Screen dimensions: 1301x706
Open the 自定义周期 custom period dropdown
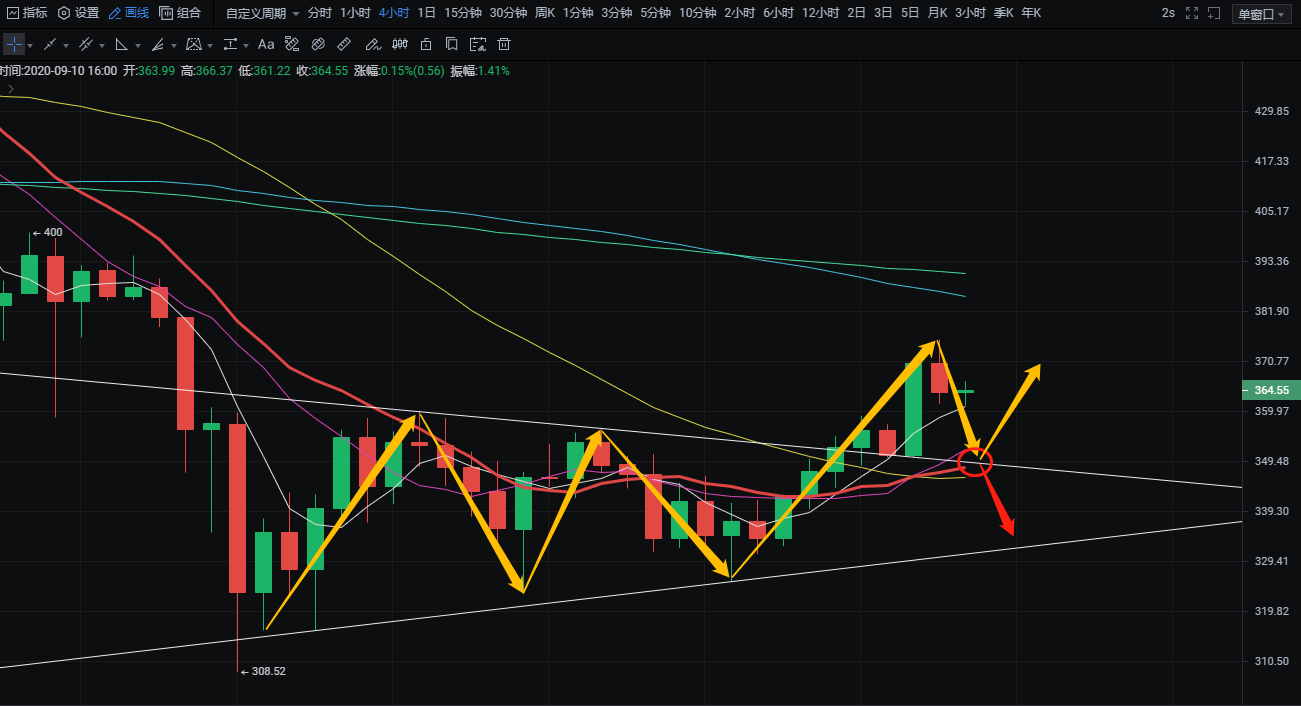click(262, 13)
